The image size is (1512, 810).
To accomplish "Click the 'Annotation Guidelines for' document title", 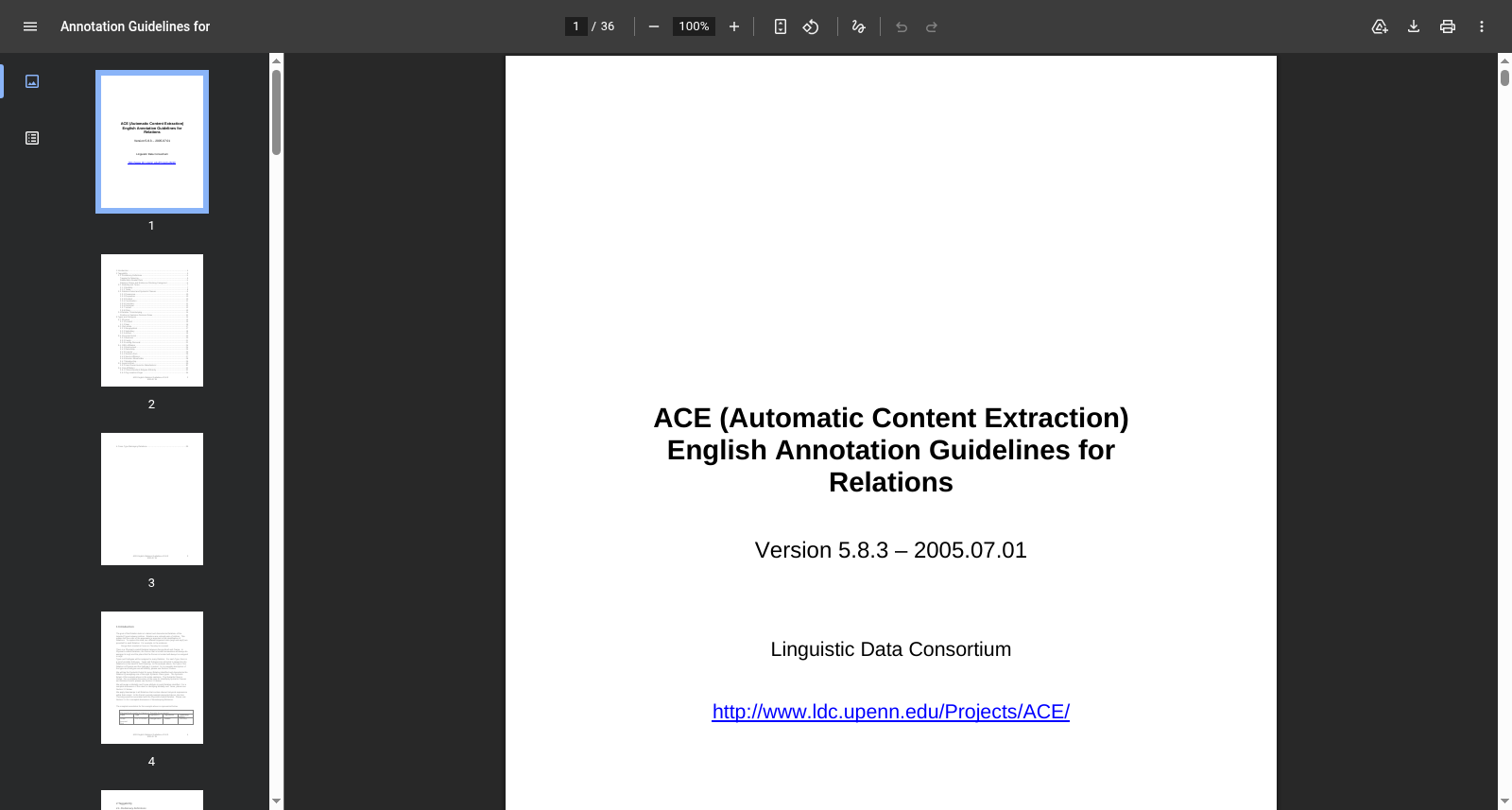I will click(135, 26).
